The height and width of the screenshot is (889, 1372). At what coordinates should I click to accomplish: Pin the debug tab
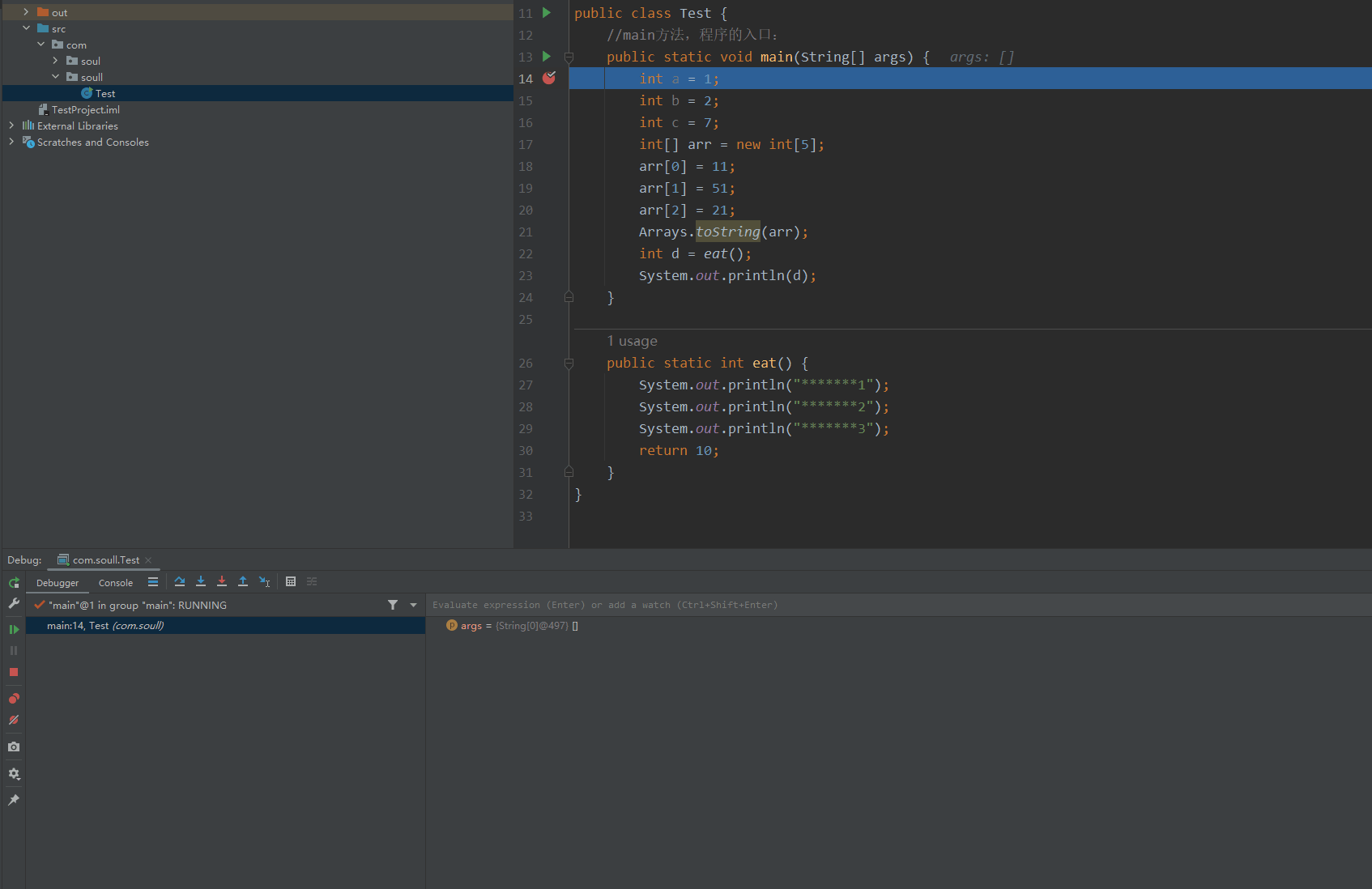[14, 800]
